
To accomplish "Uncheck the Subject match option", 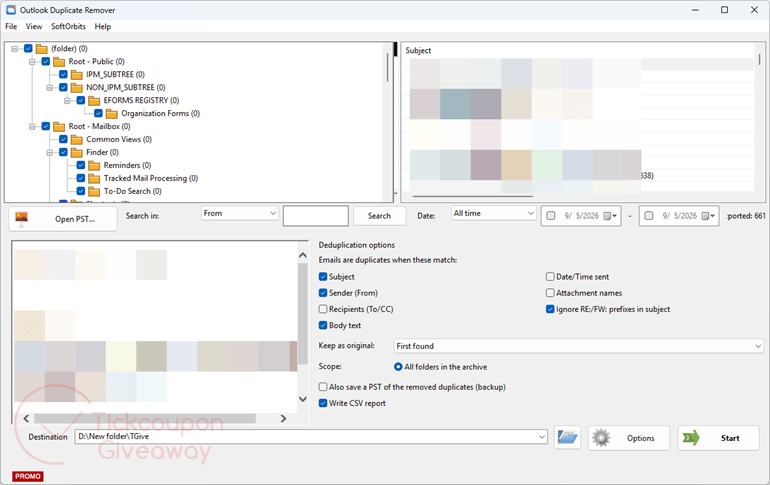I will pyautogui.click(x=323, y=277).
